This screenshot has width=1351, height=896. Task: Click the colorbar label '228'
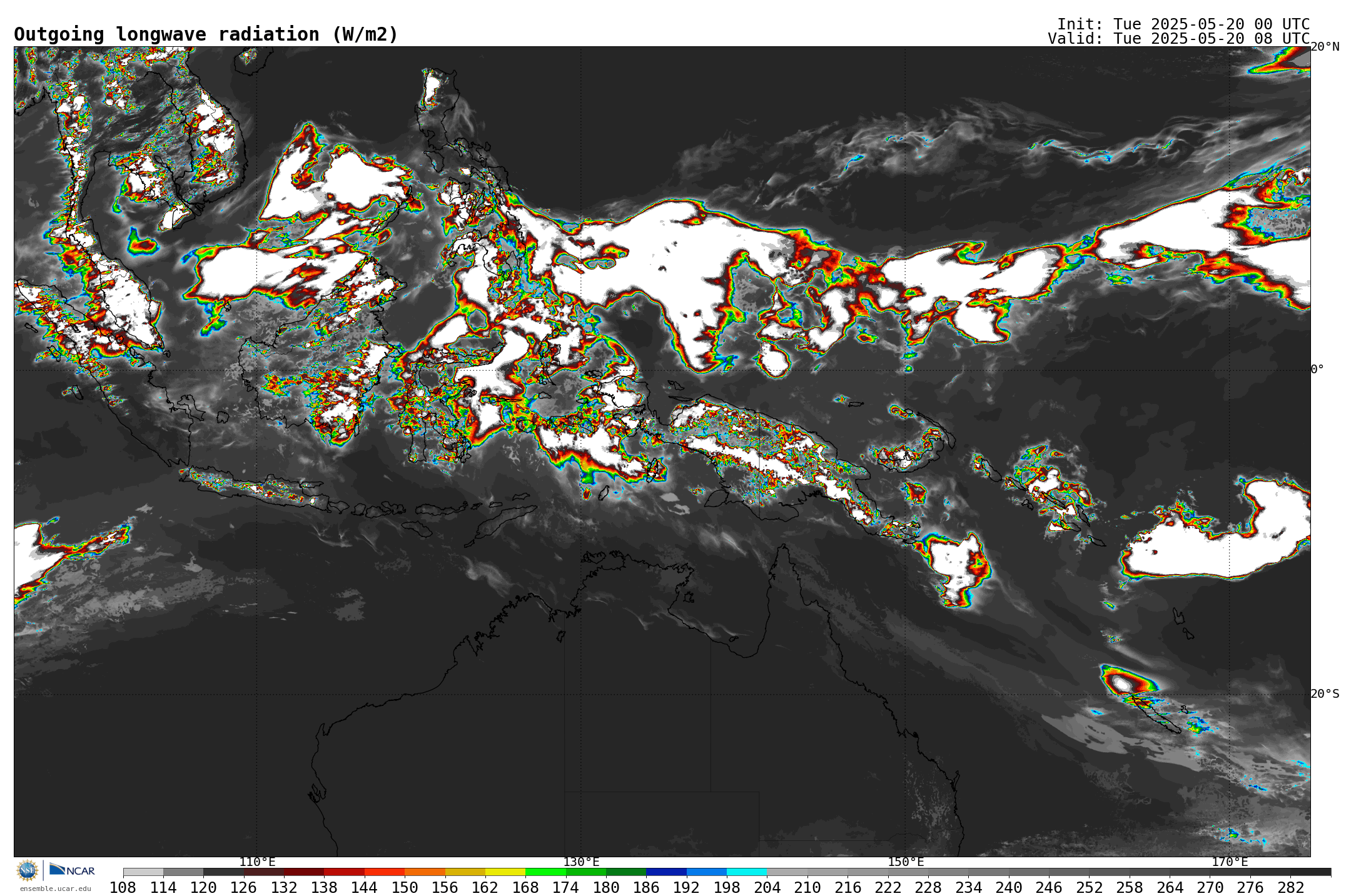[928, 888]
